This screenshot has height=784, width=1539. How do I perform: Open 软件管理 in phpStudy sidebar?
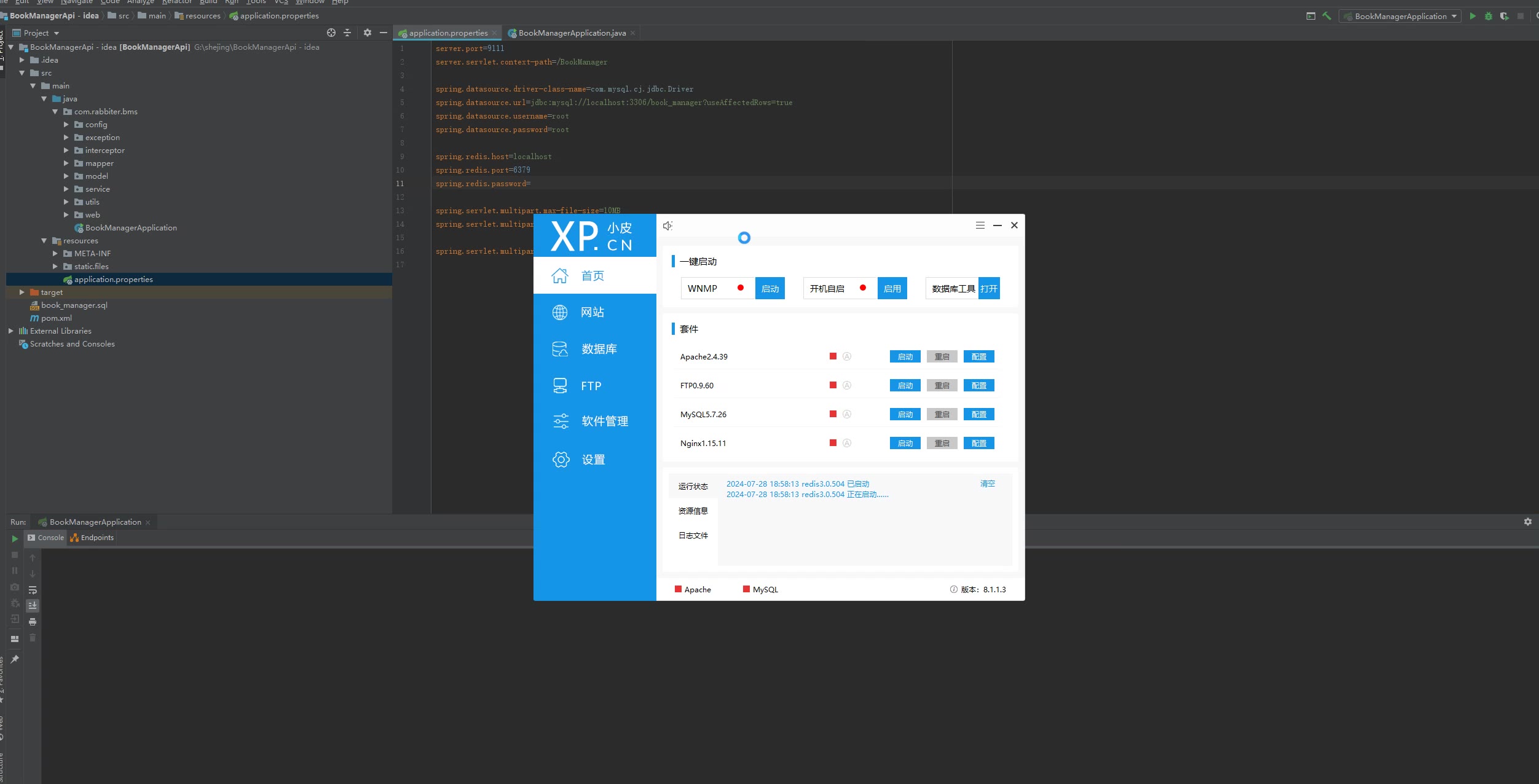(x=595, y=421)
